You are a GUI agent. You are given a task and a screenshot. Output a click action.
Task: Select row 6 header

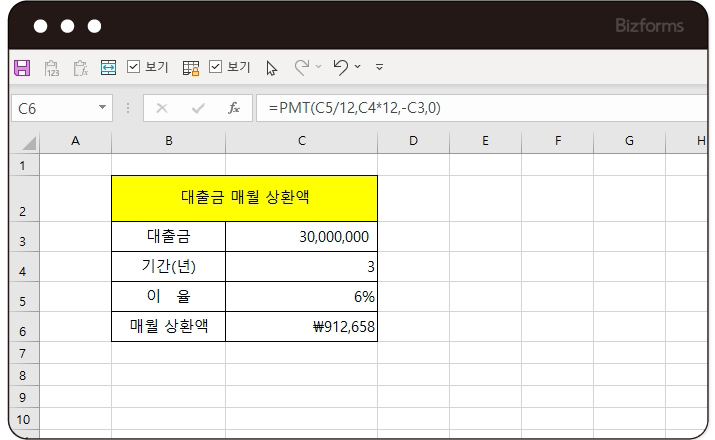(x=25, y=327)
